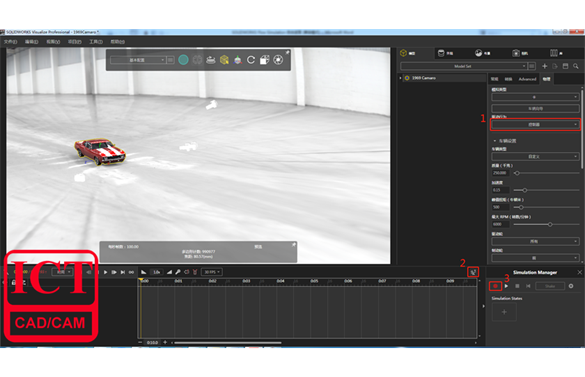Click the turntable icon in viewport toolbar
This screenshot has height=377, width=585.
211,60
